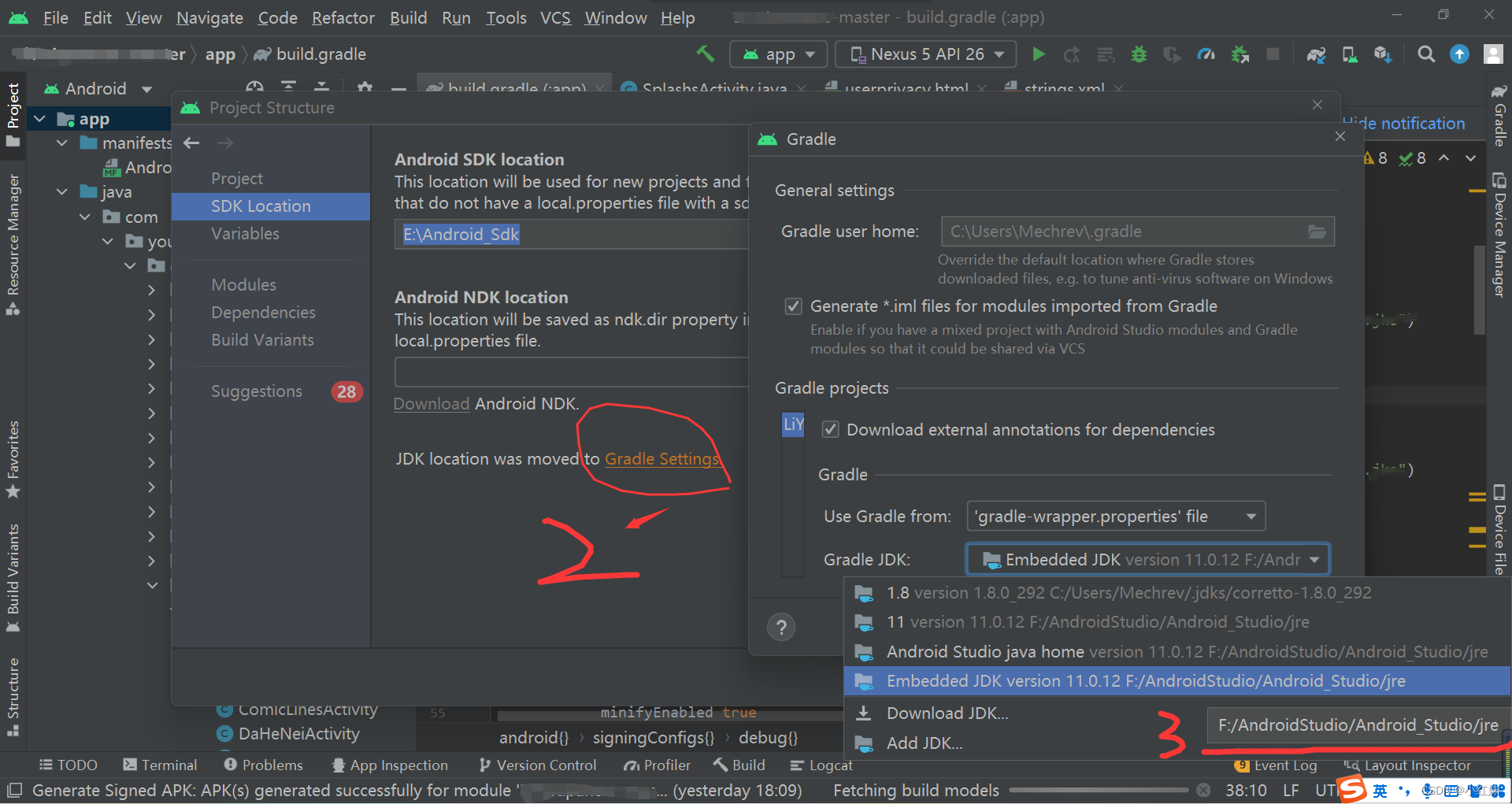The image size is (1512, 804).
Task: Open the AVD Manager device icon
Action: (1350, 54)
